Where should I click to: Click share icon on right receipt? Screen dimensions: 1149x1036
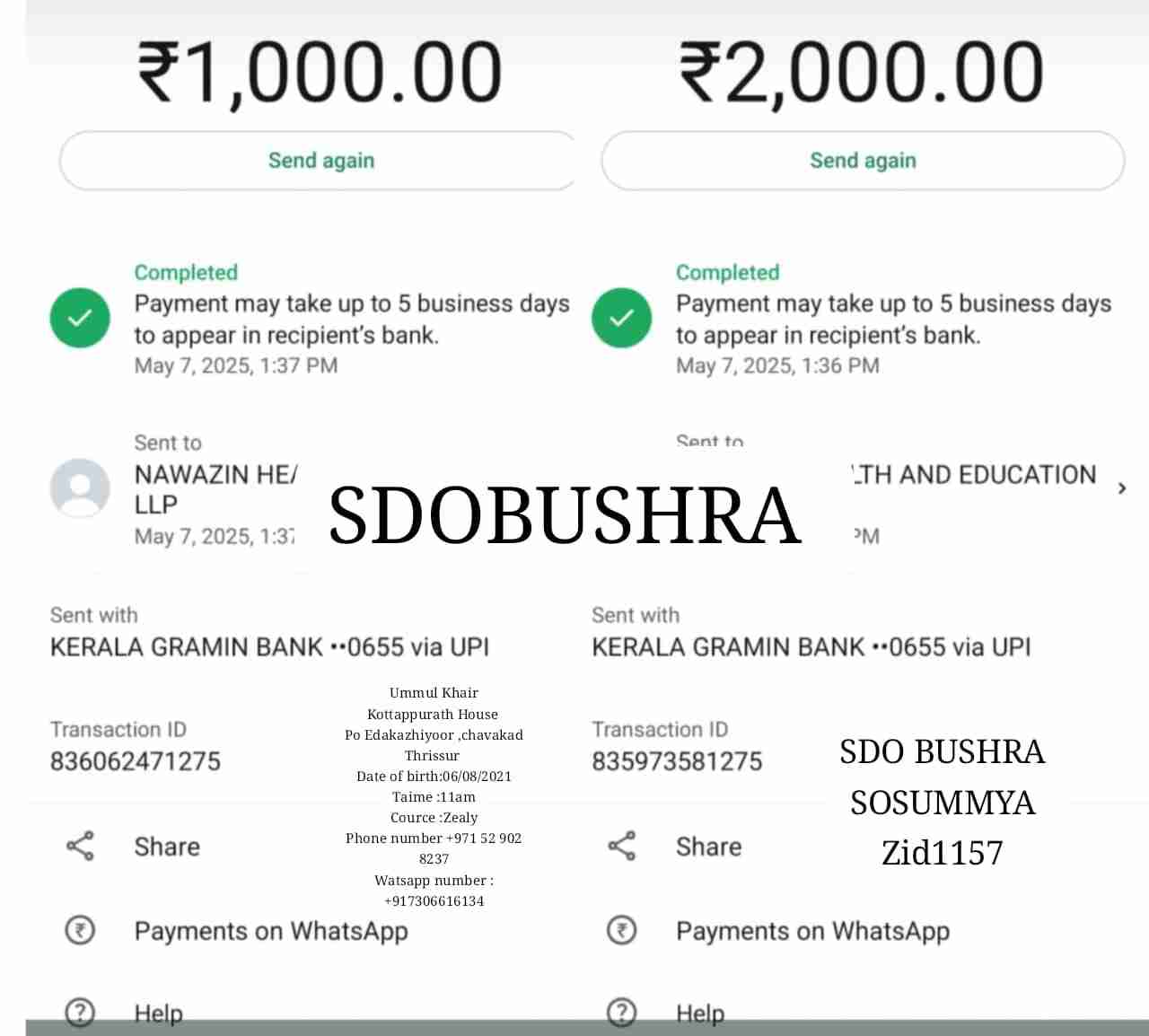click(622, 846)
